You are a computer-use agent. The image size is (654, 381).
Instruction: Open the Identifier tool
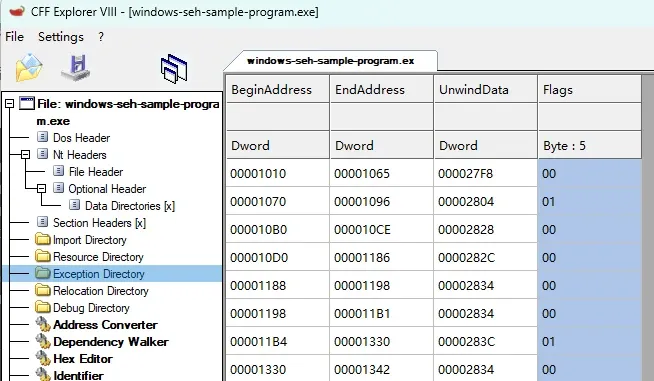coord(78,376)
